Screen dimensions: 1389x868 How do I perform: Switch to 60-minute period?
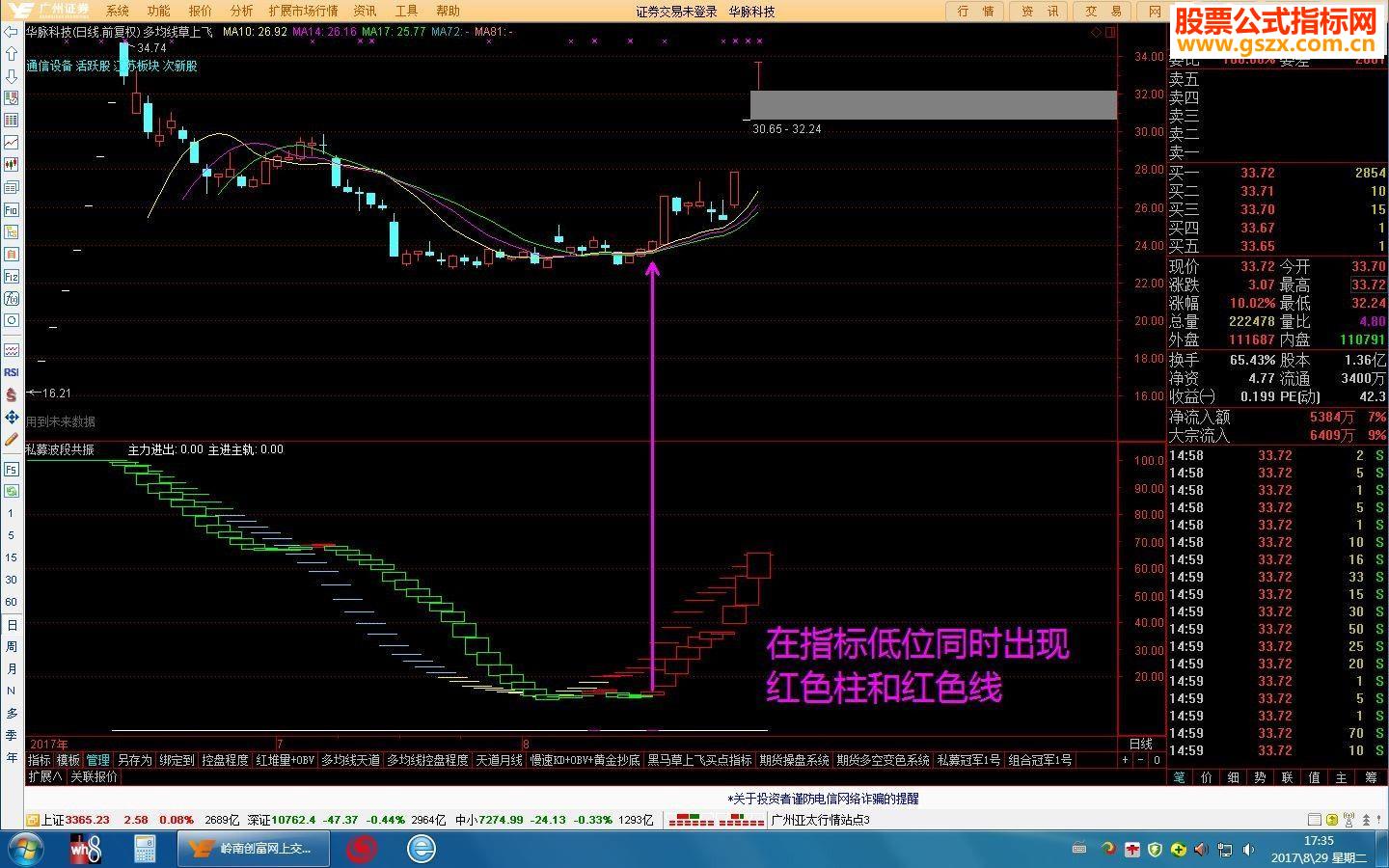tap(12, 602)
